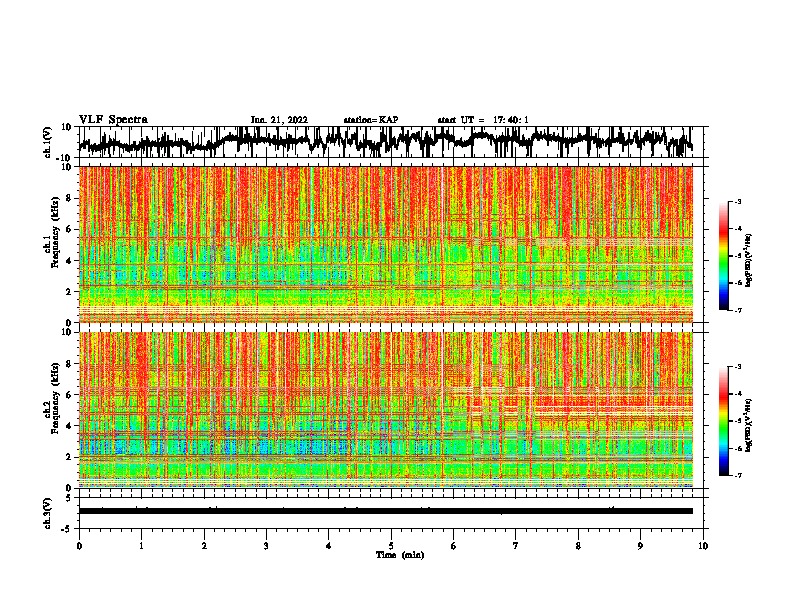Screen dimensions: 792x612
Task: Click time axis tick label "3"
Action: (x=266, y=546)
